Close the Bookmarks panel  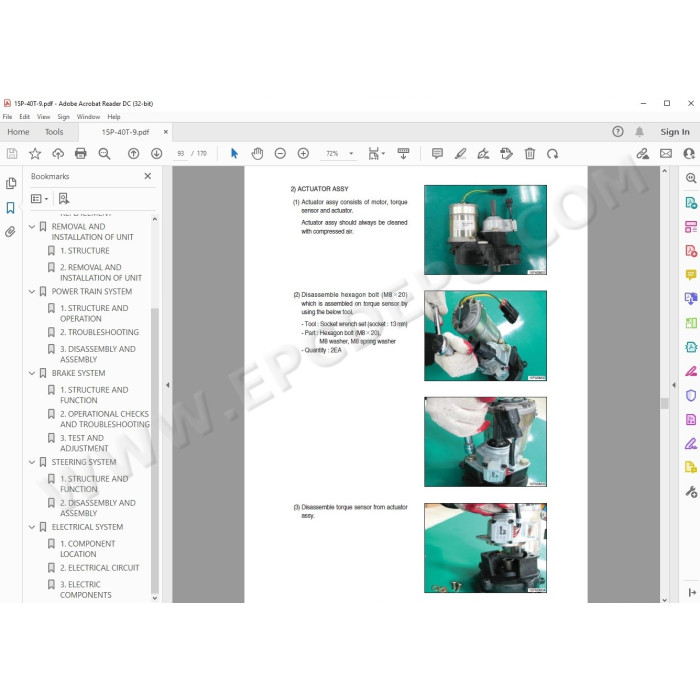[148, 176]
